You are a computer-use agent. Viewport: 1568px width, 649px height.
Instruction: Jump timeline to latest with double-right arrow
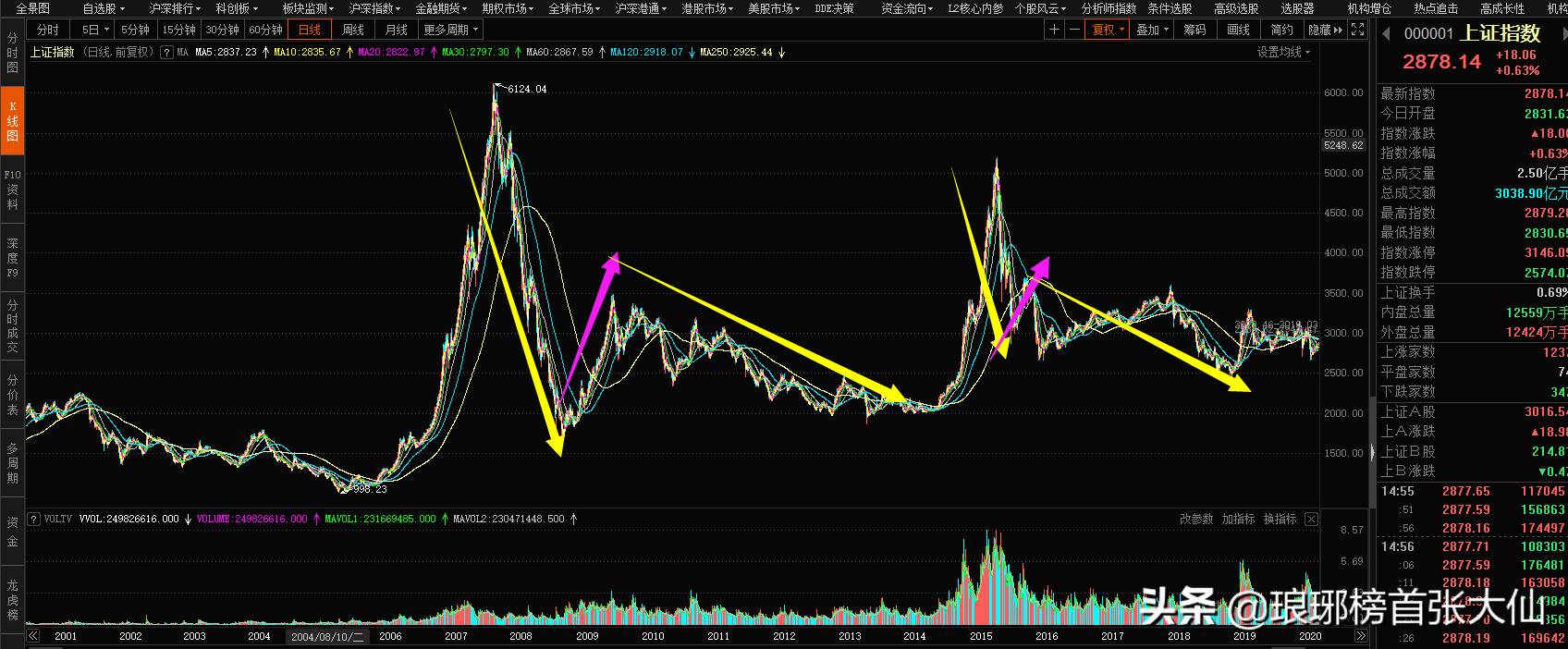tap(1360, 636)
